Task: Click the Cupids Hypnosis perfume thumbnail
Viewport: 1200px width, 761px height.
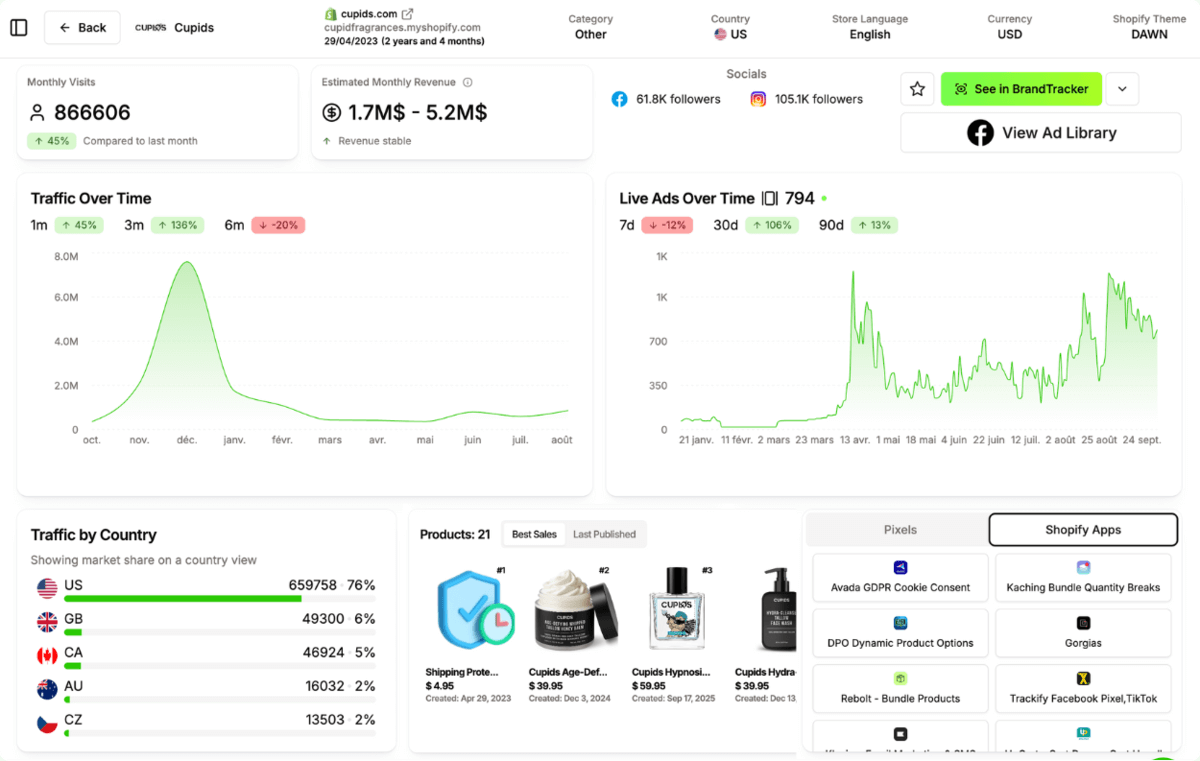Action: (677, 610)
